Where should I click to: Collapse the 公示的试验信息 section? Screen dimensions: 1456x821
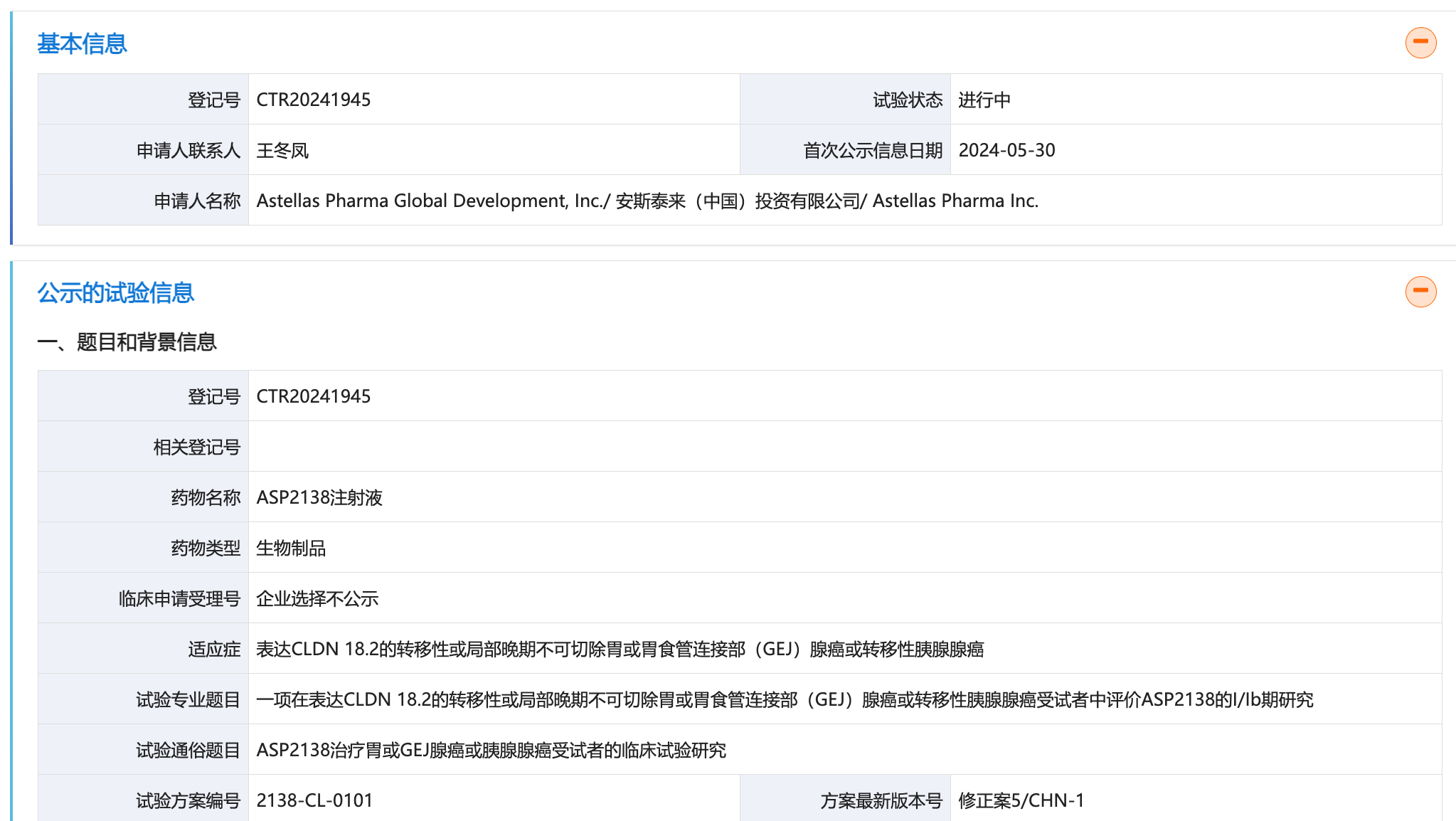pos(1420,292)
